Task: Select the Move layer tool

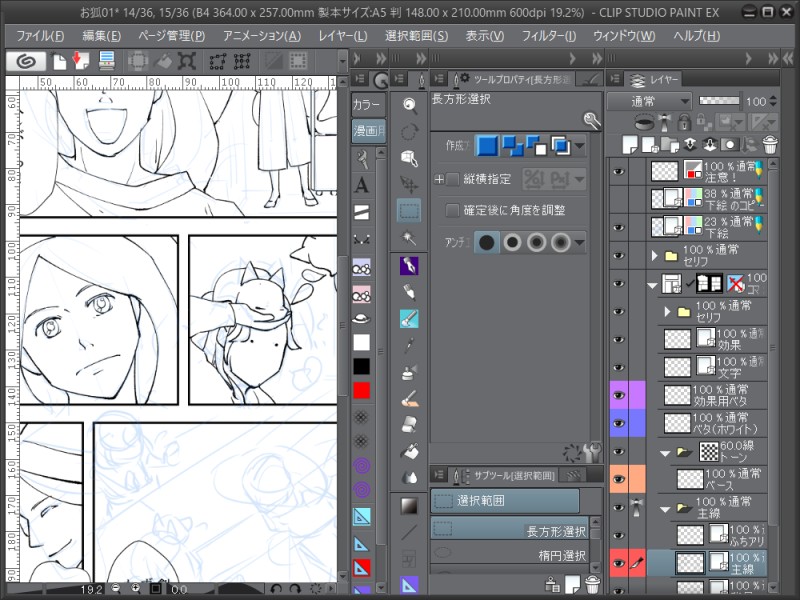Action: [x=409, y=184]
